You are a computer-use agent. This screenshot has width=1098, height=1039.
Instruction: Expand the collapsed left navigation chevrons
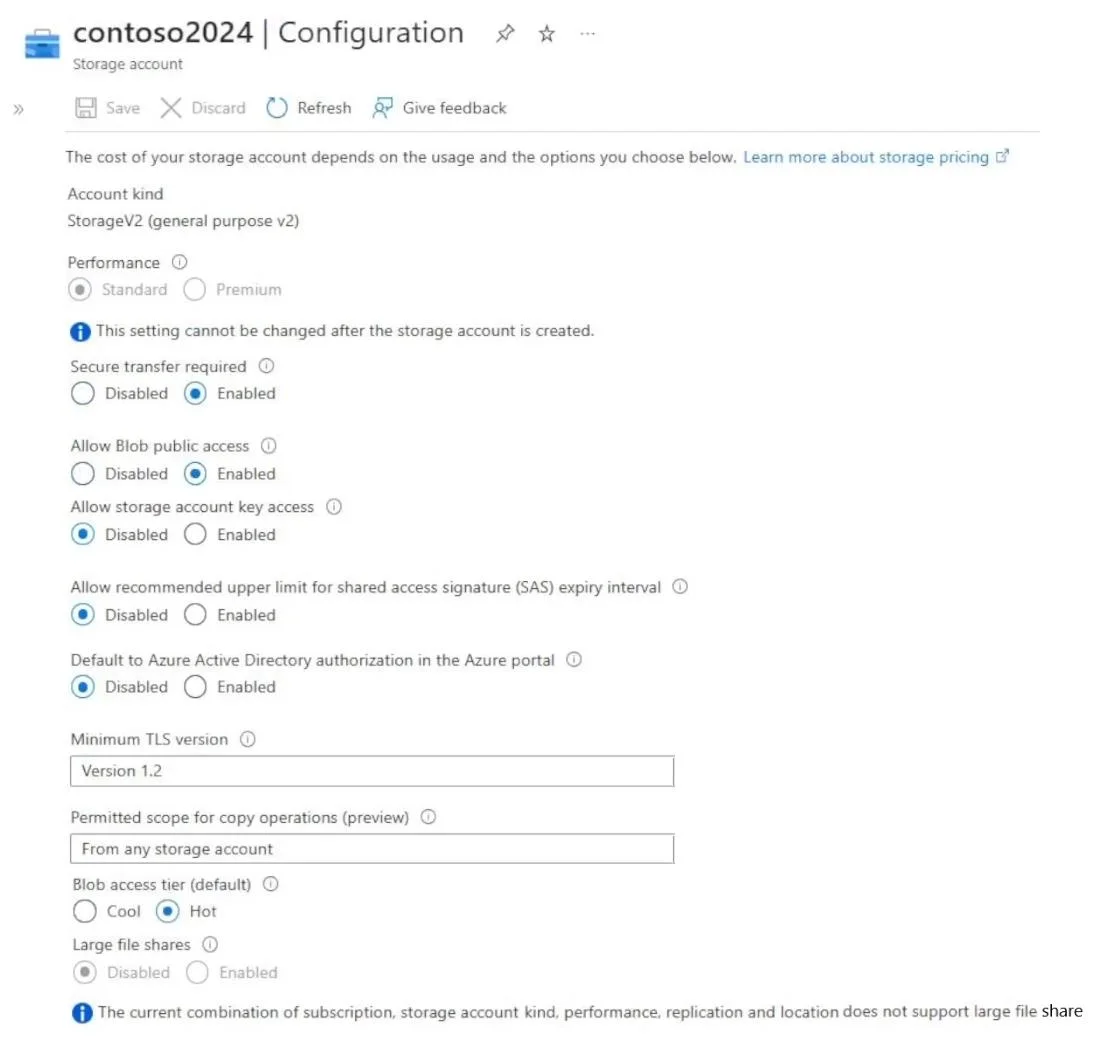coord(18,109)
